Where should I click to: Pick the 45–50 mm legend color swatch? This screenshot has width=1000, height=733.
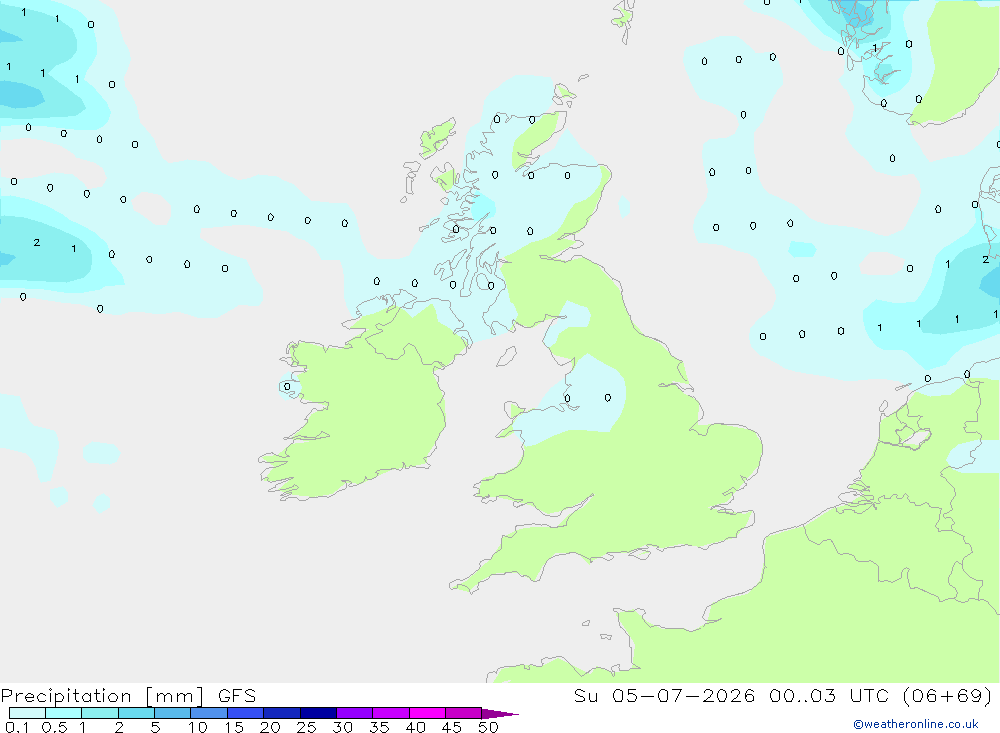(464, 713)
